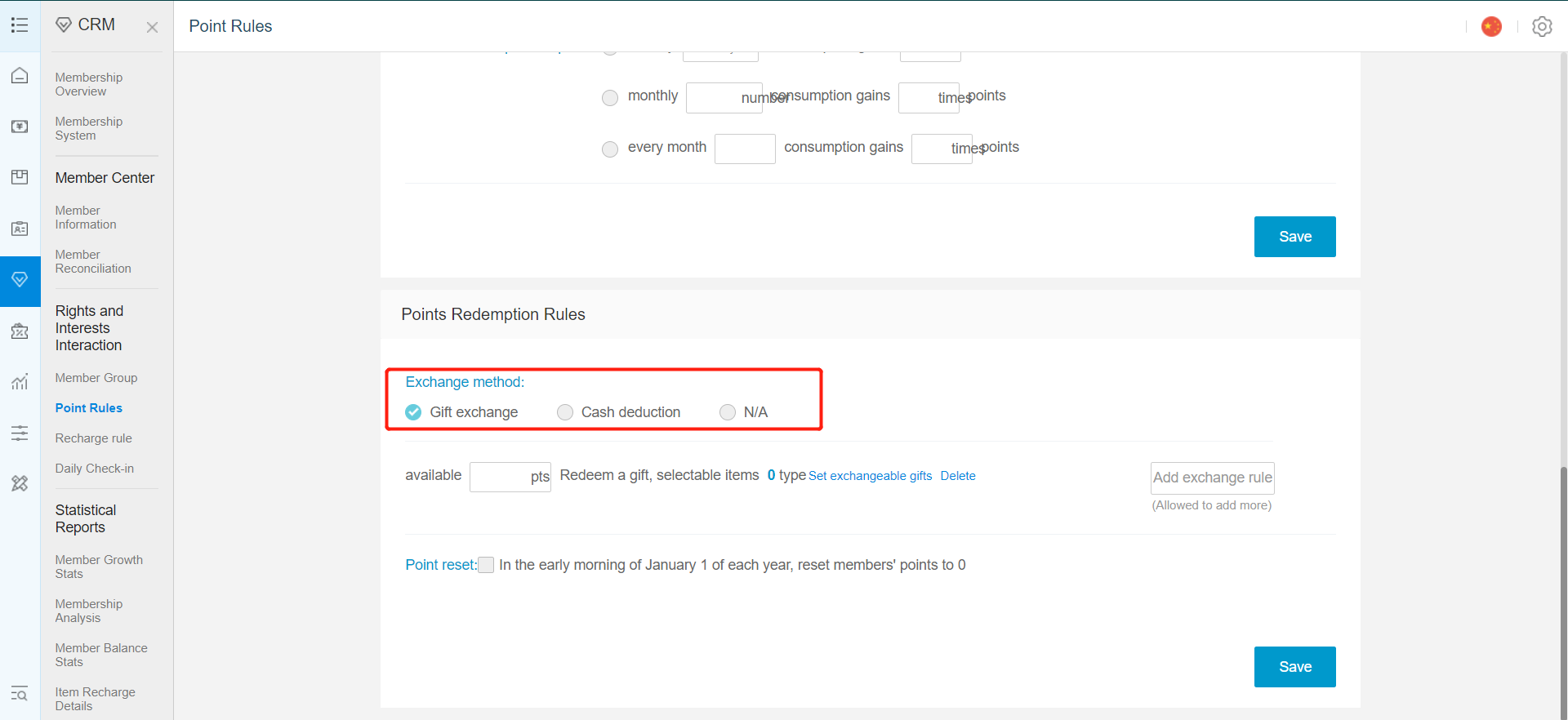
Task: Open the yen-symbol screen icon in the rail
Action: click(x=20, y=127)
